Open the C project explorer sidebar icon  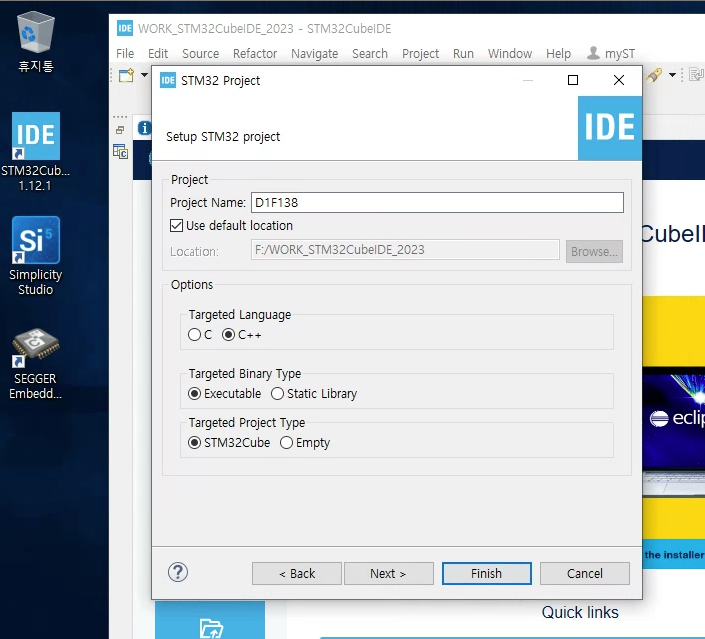120,152
